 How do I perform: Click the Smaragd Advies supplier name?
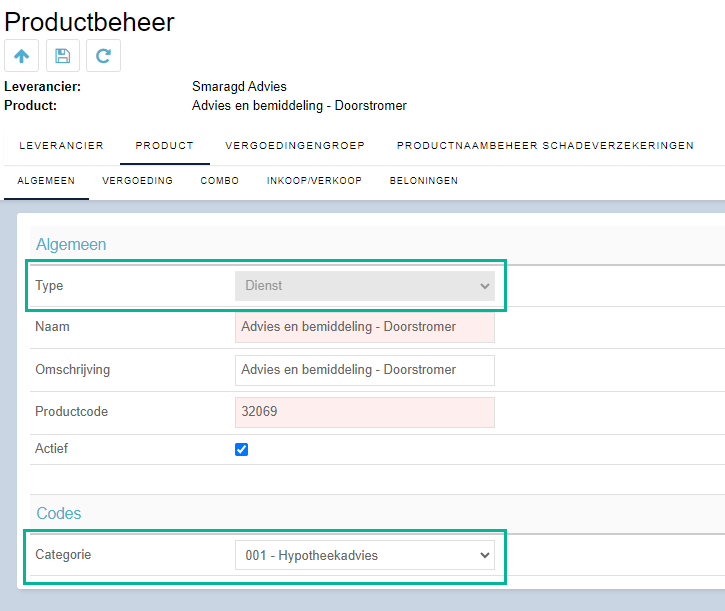(239, 86)
